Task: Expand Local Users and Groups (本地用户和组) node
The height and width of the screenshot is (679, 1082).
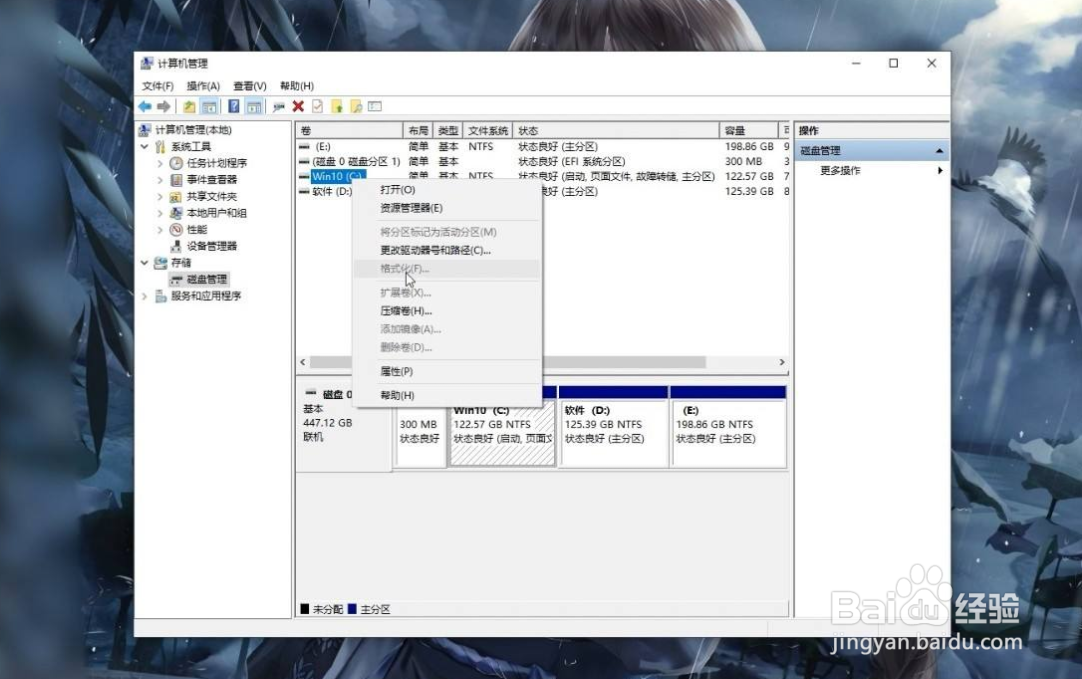Action: pos(160,213)
